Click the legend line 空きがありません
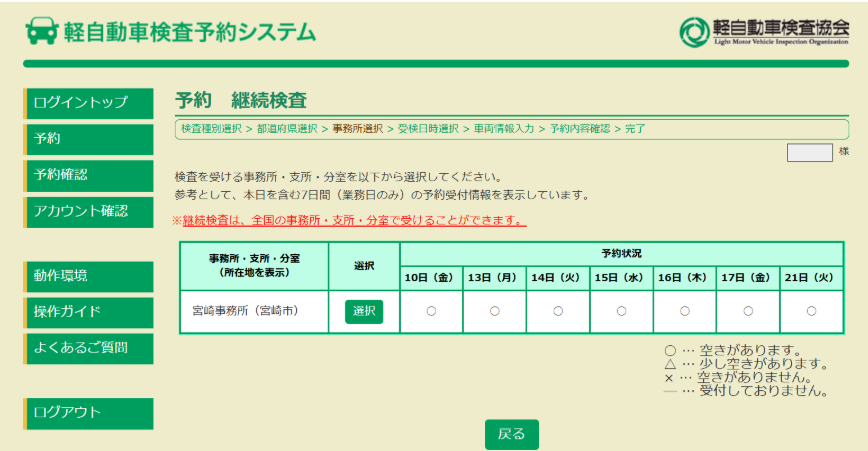This screenshot has height=451, width=868. [x=738, y=377]
